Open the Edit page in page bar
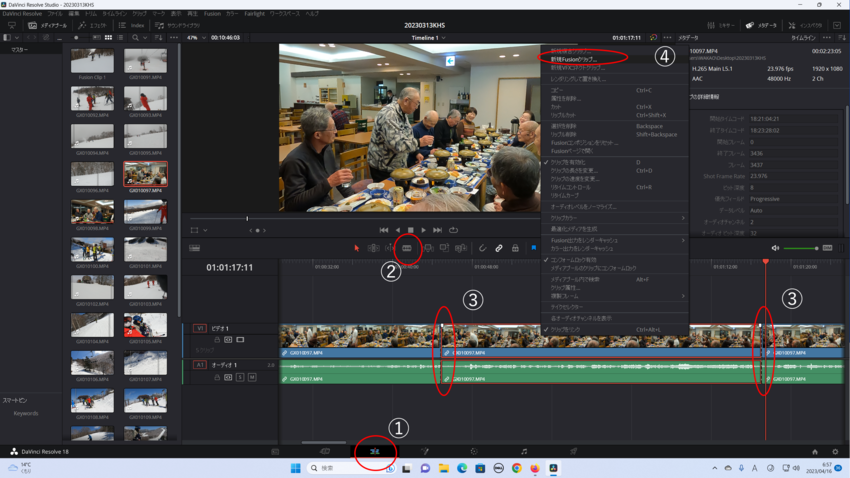Screen dimensions: 850x478 [375, 451]
